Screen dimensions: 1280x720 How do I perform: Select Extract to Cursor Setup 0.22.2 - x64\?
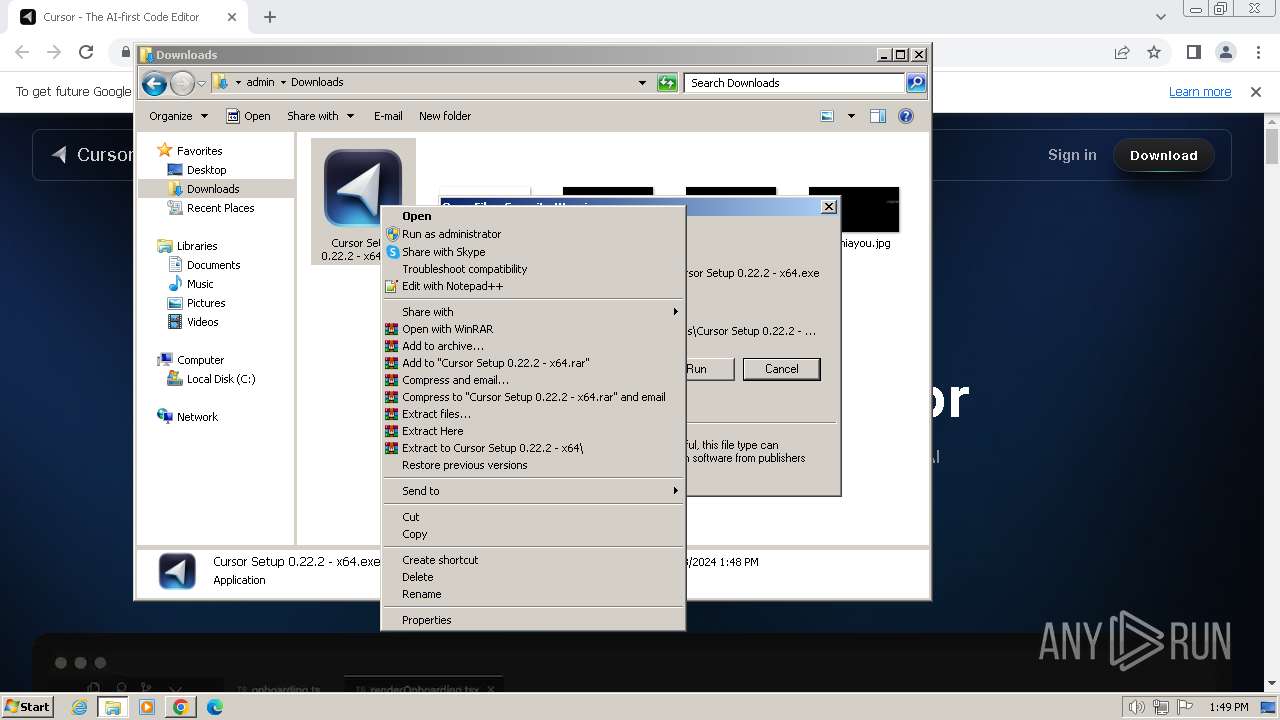tap(533, 448)
